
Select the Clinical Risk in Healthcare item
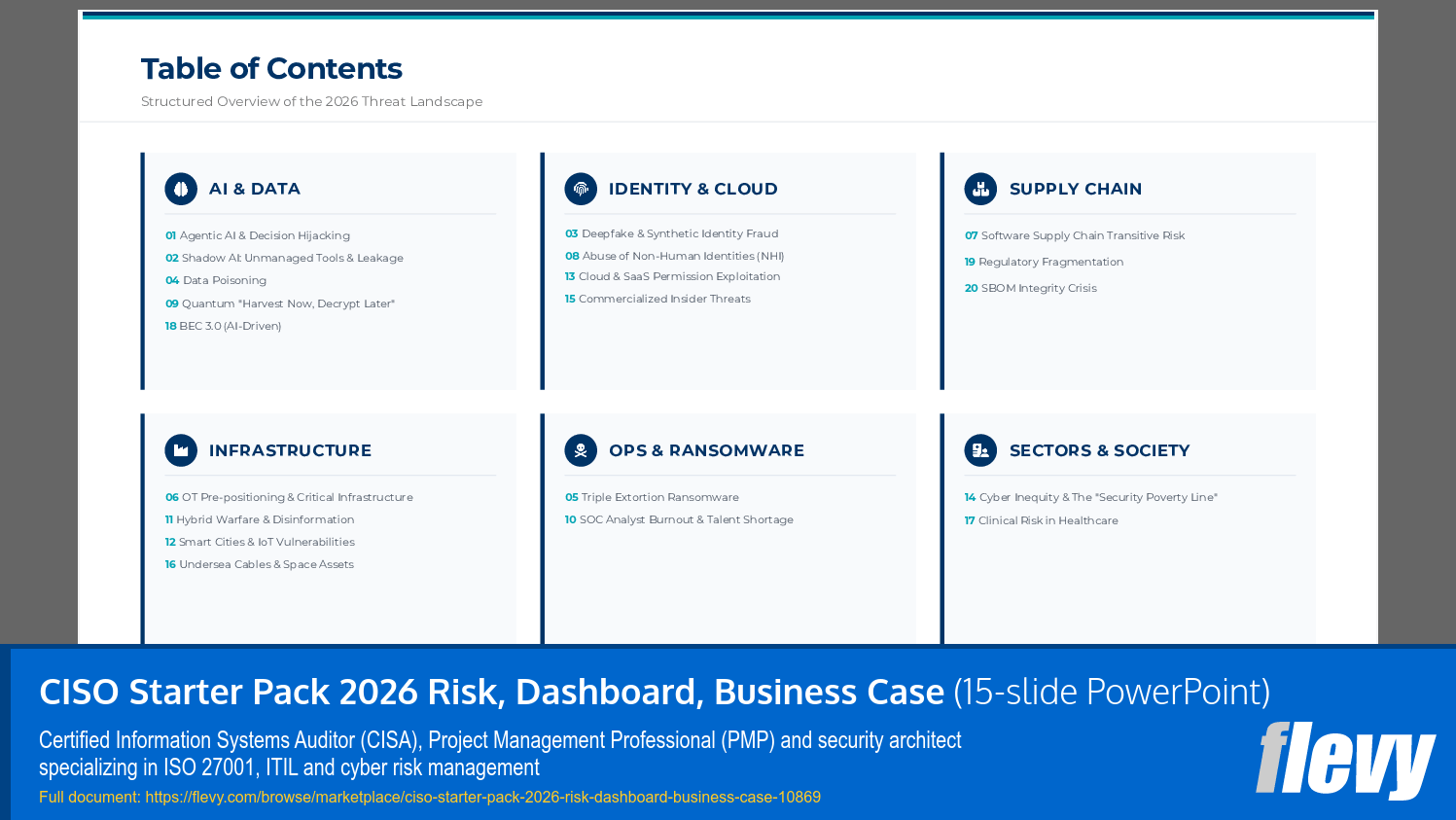click(x=1046, y=519)
